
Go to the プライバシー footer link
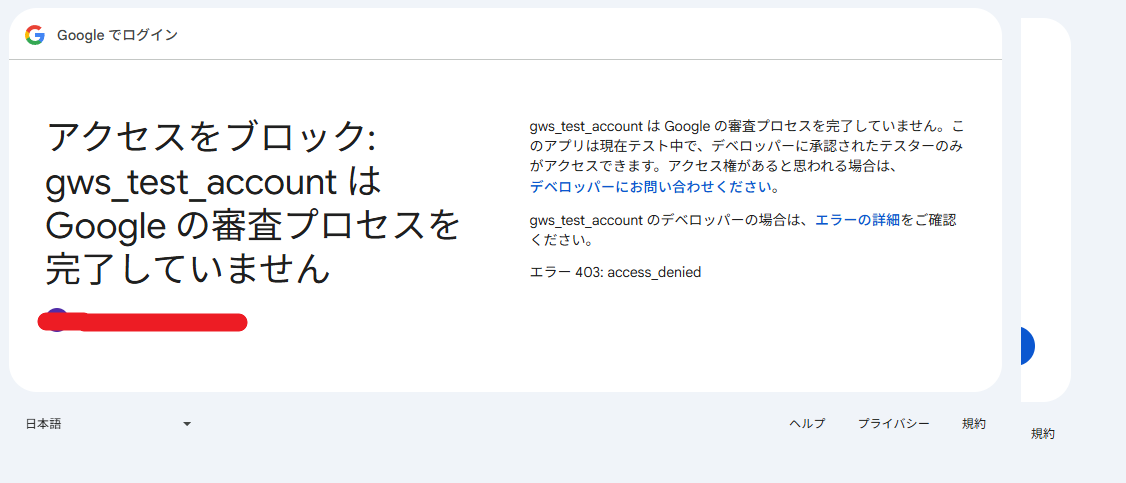click(893, 424)
